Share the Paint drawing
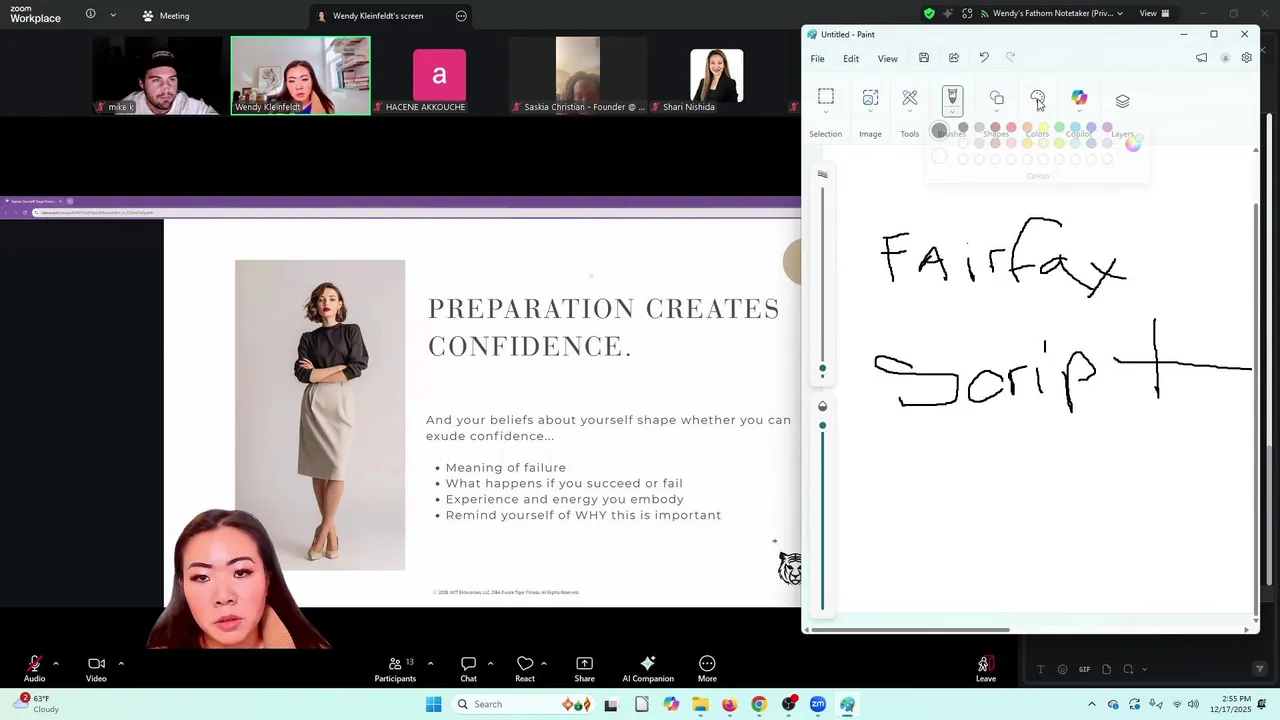The image size is (1280, 720). pyautogui.click(x=954, y=58)
